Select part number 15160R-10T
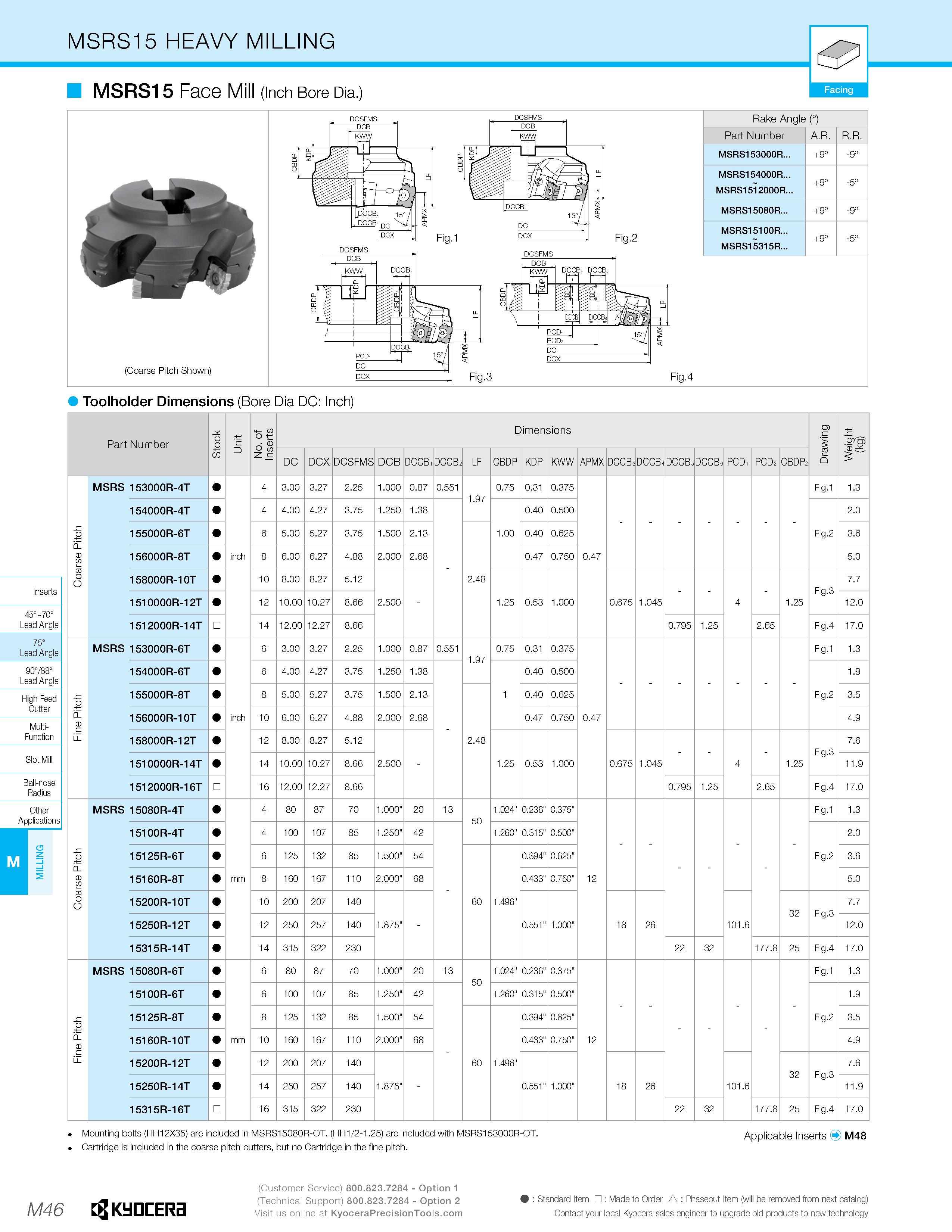The image size is (952, 1232). coord(160,1040)
